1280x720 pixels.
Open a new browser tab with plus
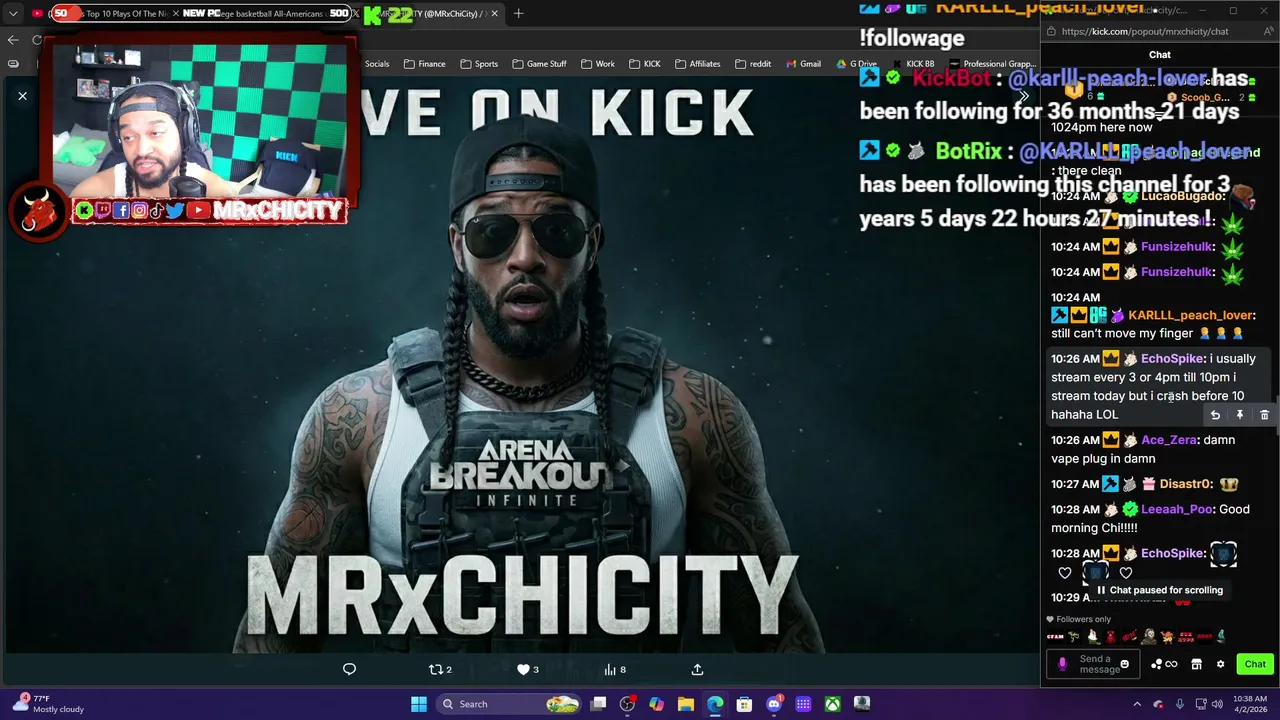coord(518,13)
